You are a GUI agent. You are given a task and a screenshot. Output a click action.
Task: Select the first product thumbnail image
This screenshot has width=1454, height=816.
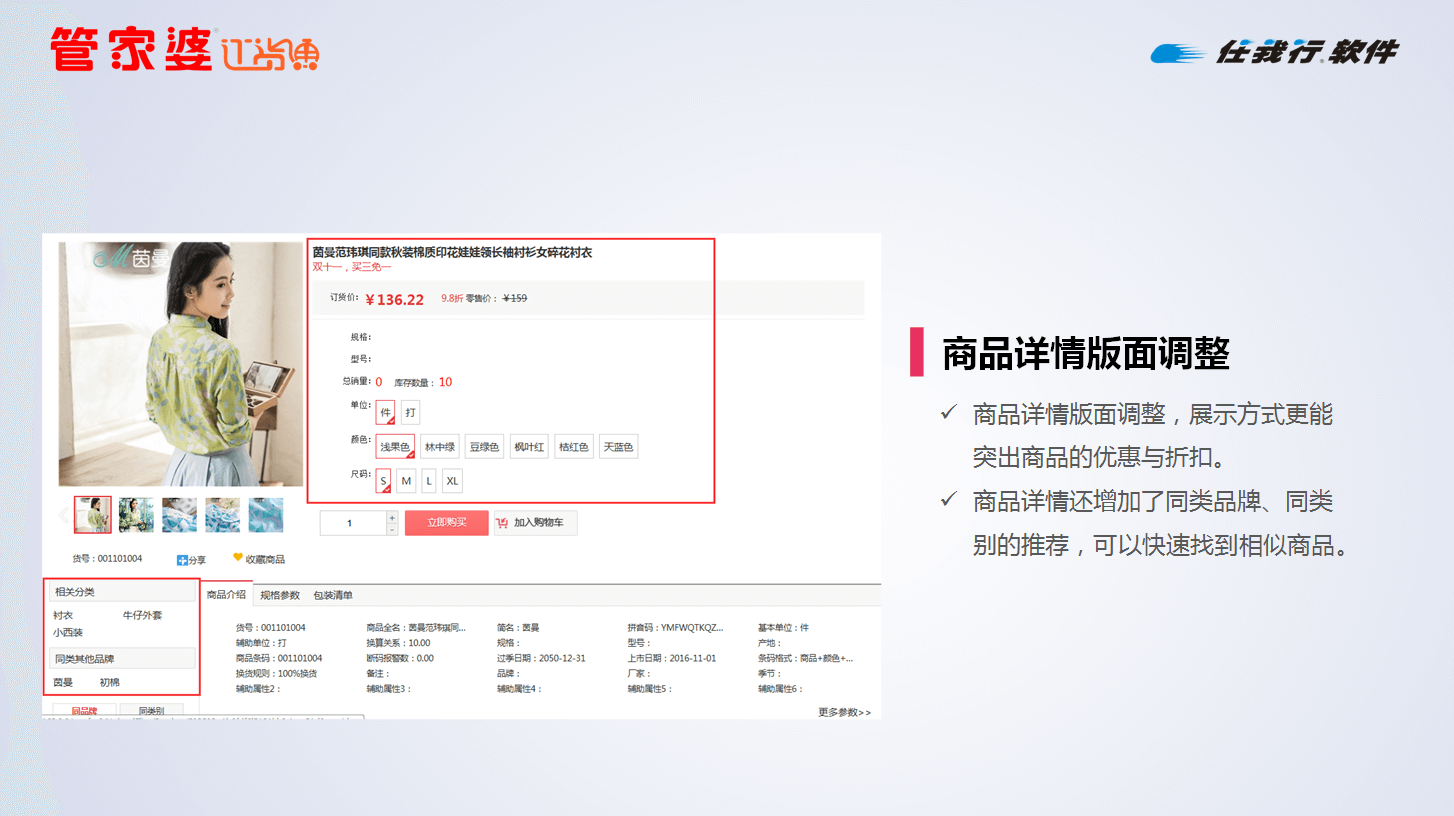click(x=93, y=515)
